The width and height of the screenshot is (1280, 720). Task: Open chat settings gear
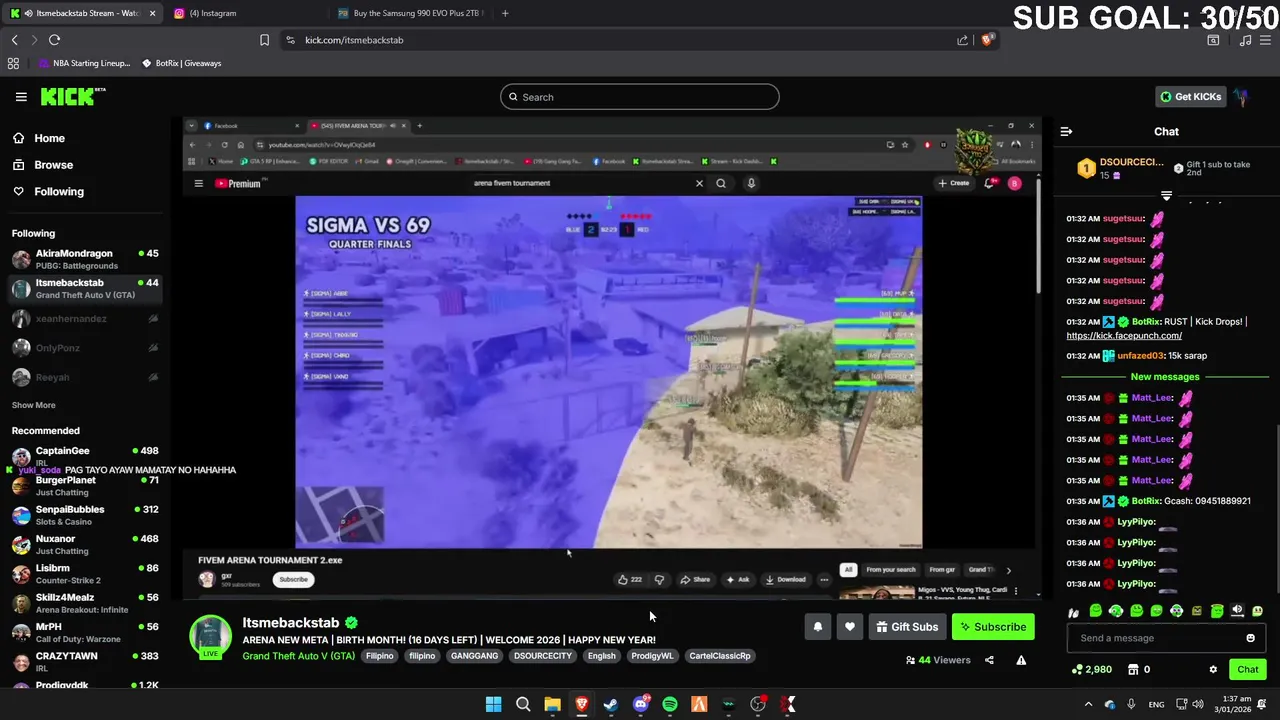coord(1213,669)
